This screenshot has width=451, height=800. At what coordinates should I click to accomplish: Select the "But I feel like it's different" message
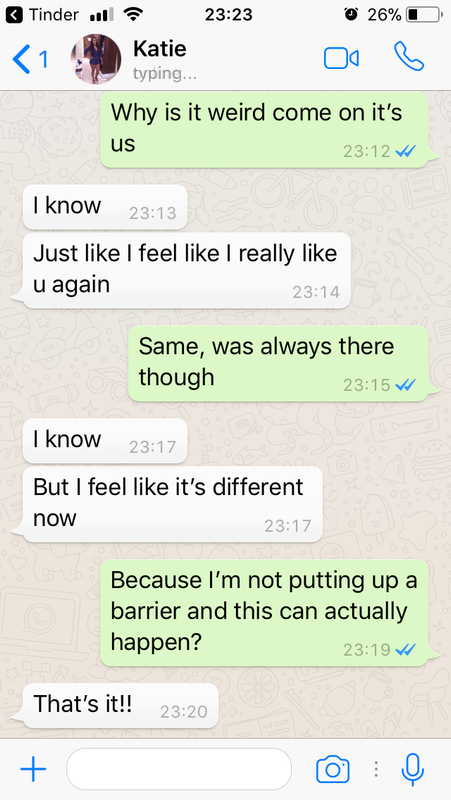tap(172, 504)
